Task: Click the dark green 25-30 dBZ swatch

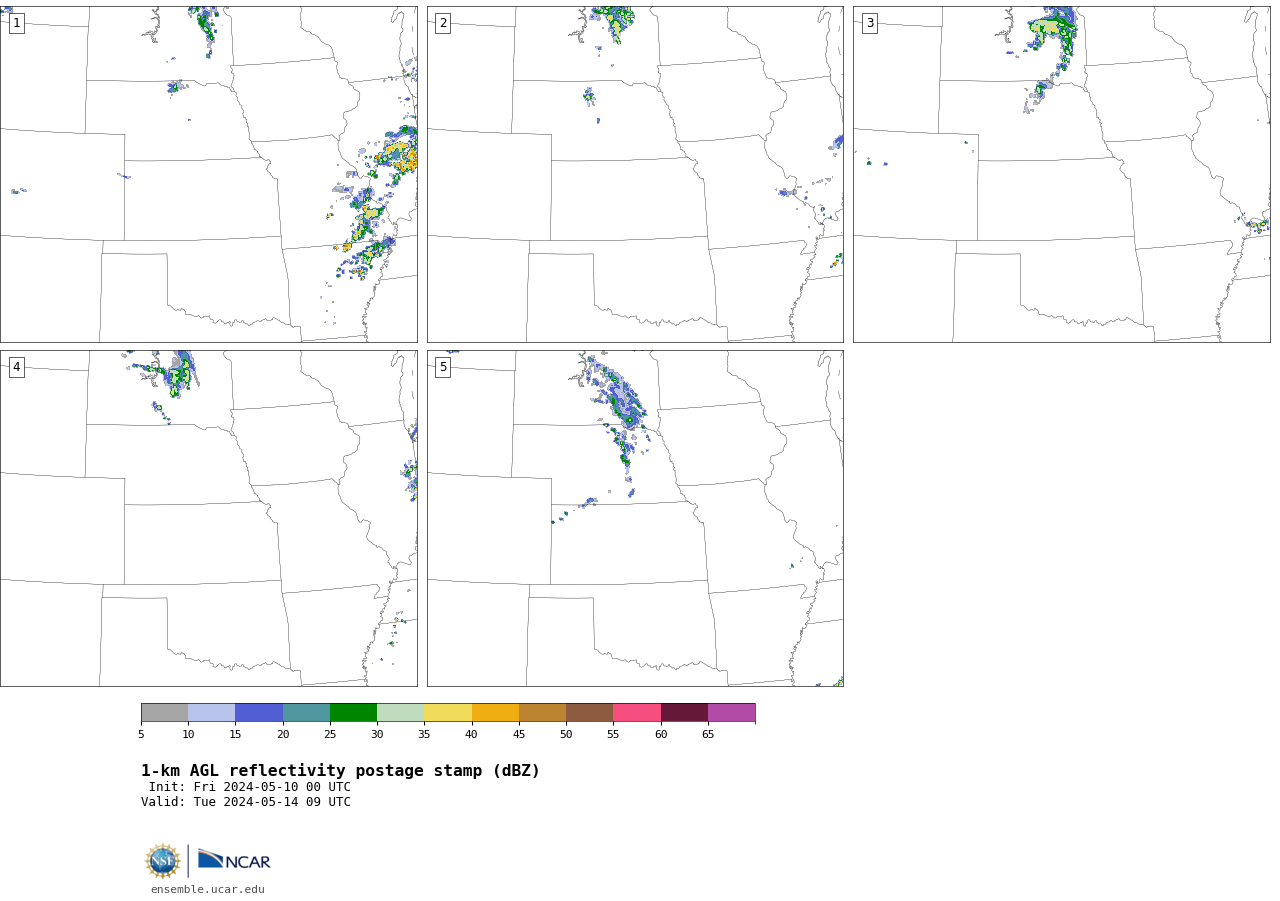Action: click(x=353, y=712)
